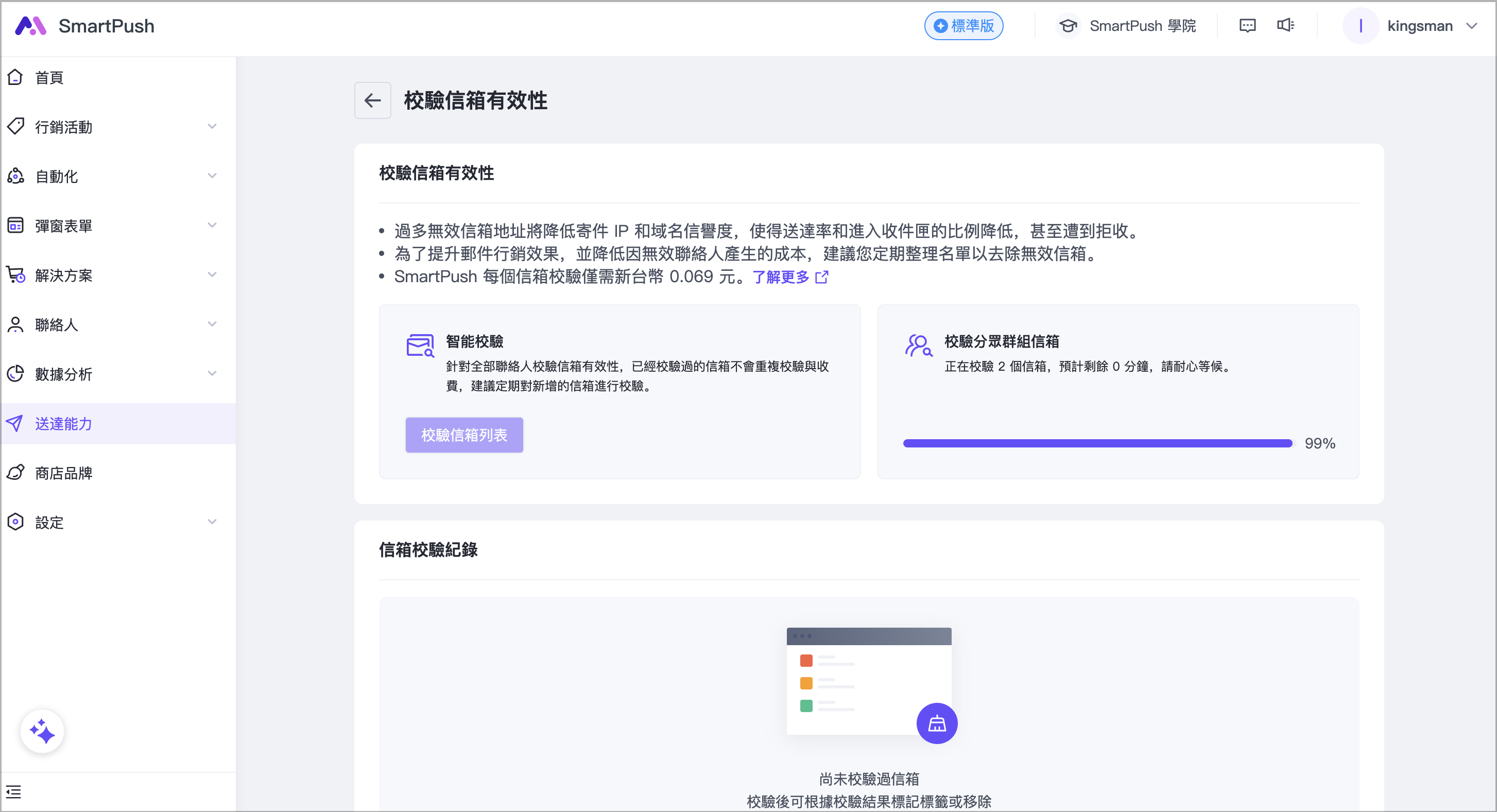The image size is (1497, 812).
Task: Click the SmartPush 學院 graduation cap icon
Action: (1068, 26)
